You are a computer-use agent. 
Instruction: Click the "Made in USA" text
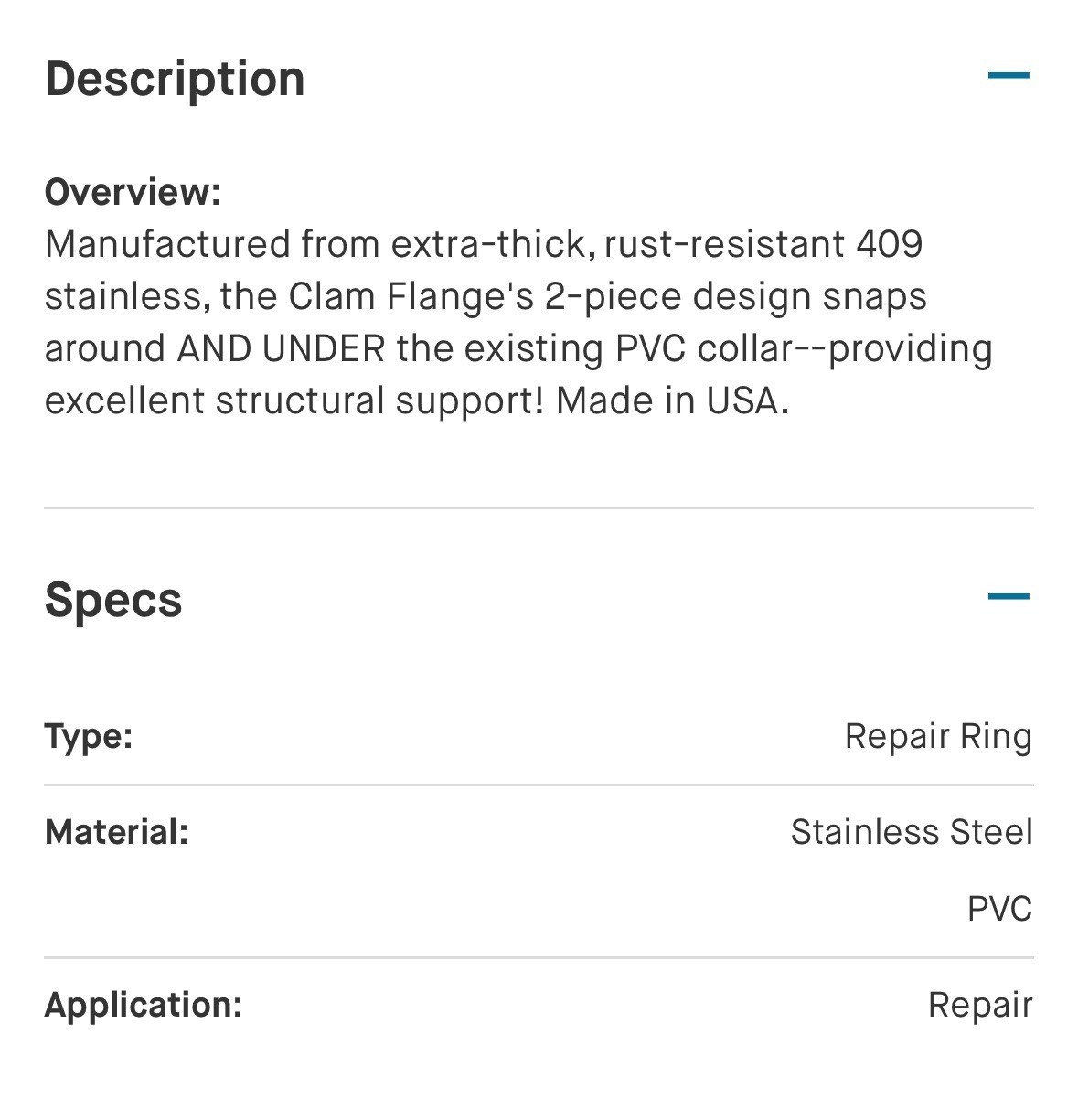coord(671,400)
